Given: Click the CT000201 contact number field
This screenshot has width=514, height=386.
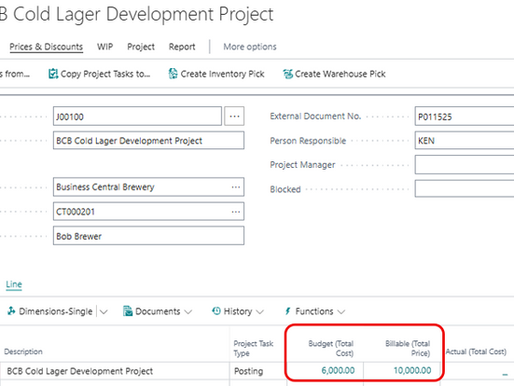Looking at the screenshot, I should (x=149, y=212).
